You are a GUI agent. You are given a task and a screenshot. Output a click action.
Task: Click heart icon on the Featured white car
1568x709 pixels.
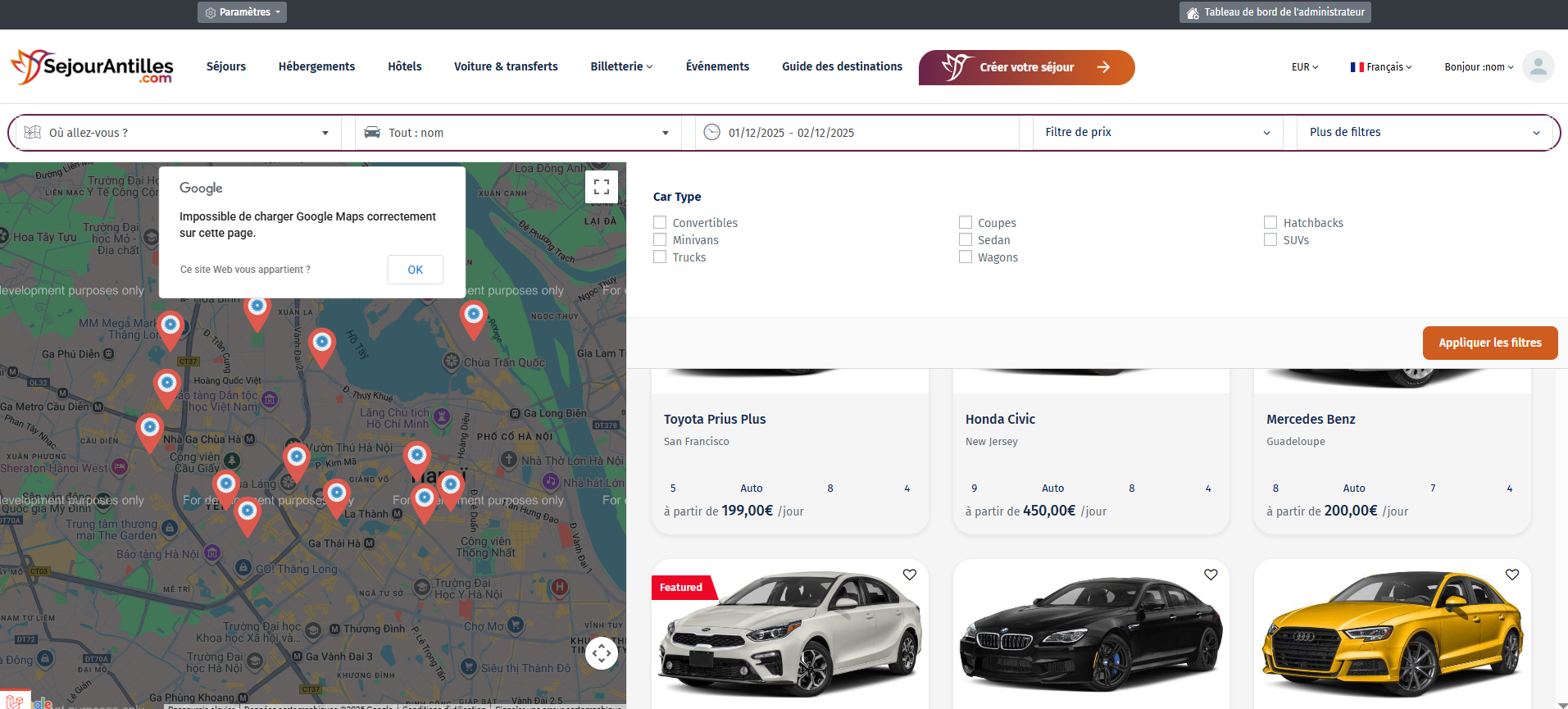click(909, 575)
